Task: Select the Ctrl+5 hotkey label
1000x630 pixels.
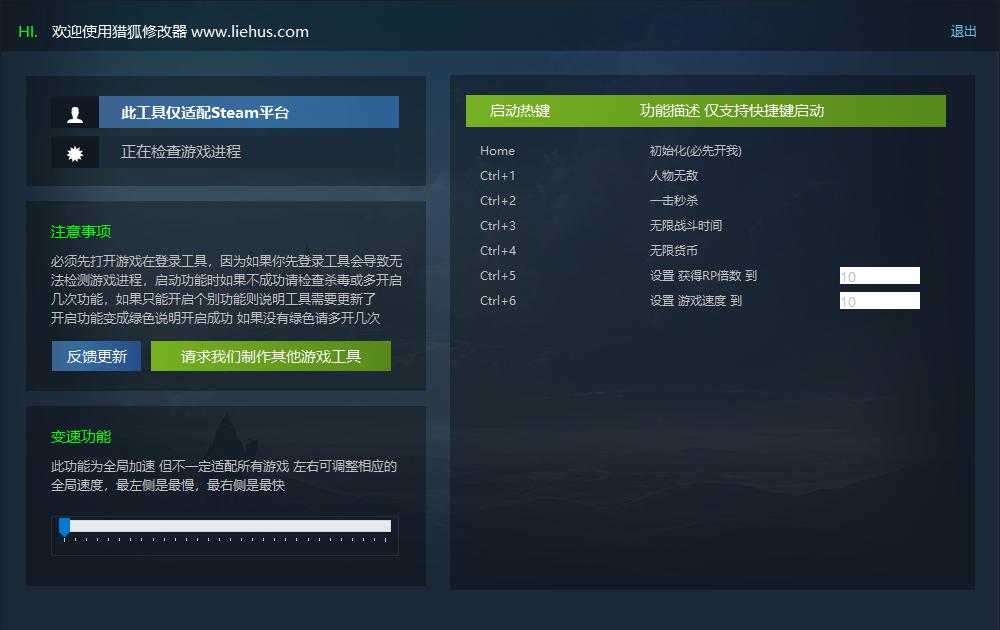Action: [497, 275]
